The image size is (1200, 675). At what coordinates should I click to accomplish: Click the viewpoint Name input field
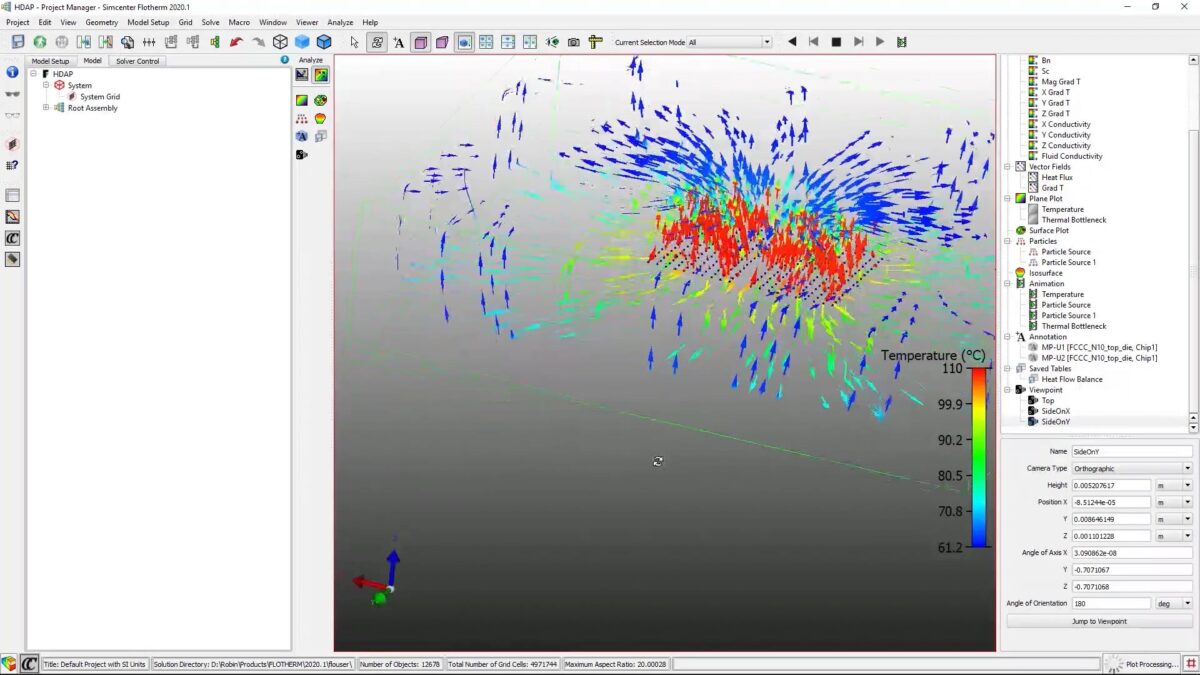point(1132,451)
